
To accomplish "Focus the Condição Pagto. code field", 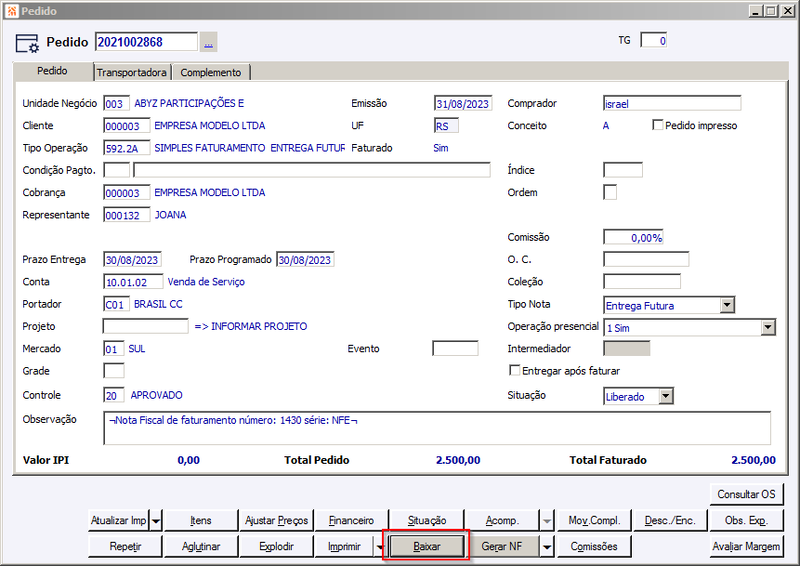I will 116,170.
